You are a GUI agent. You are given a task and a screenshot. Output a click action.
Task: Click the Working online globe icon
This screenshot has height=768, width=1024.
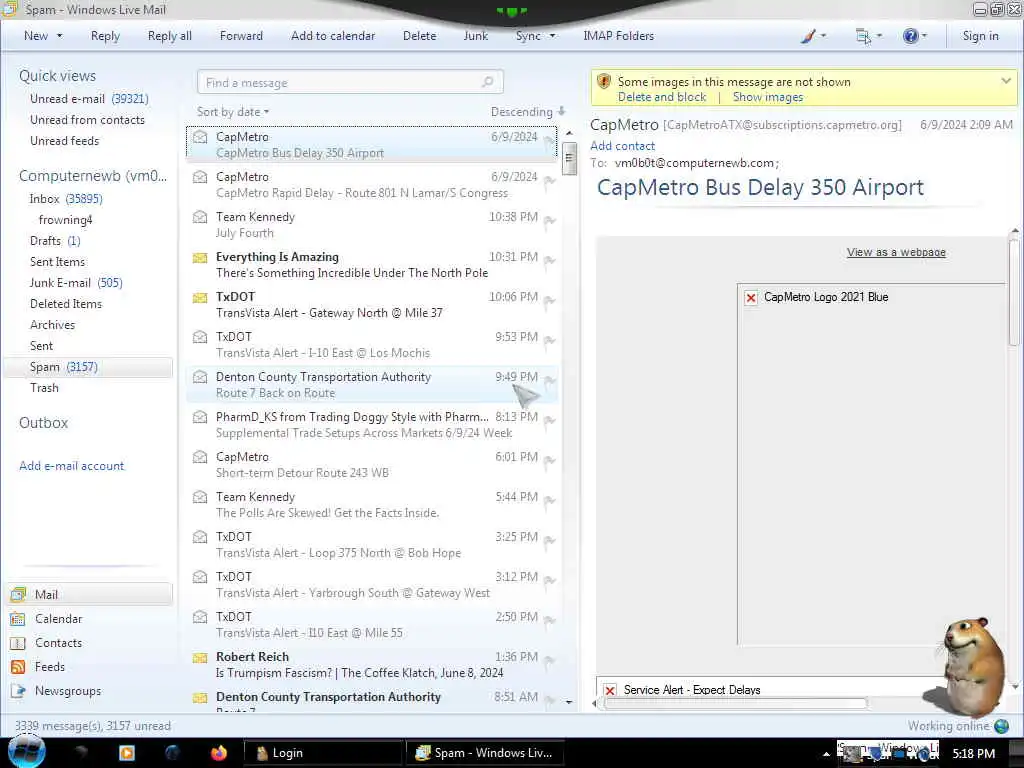coord(1001,726)
